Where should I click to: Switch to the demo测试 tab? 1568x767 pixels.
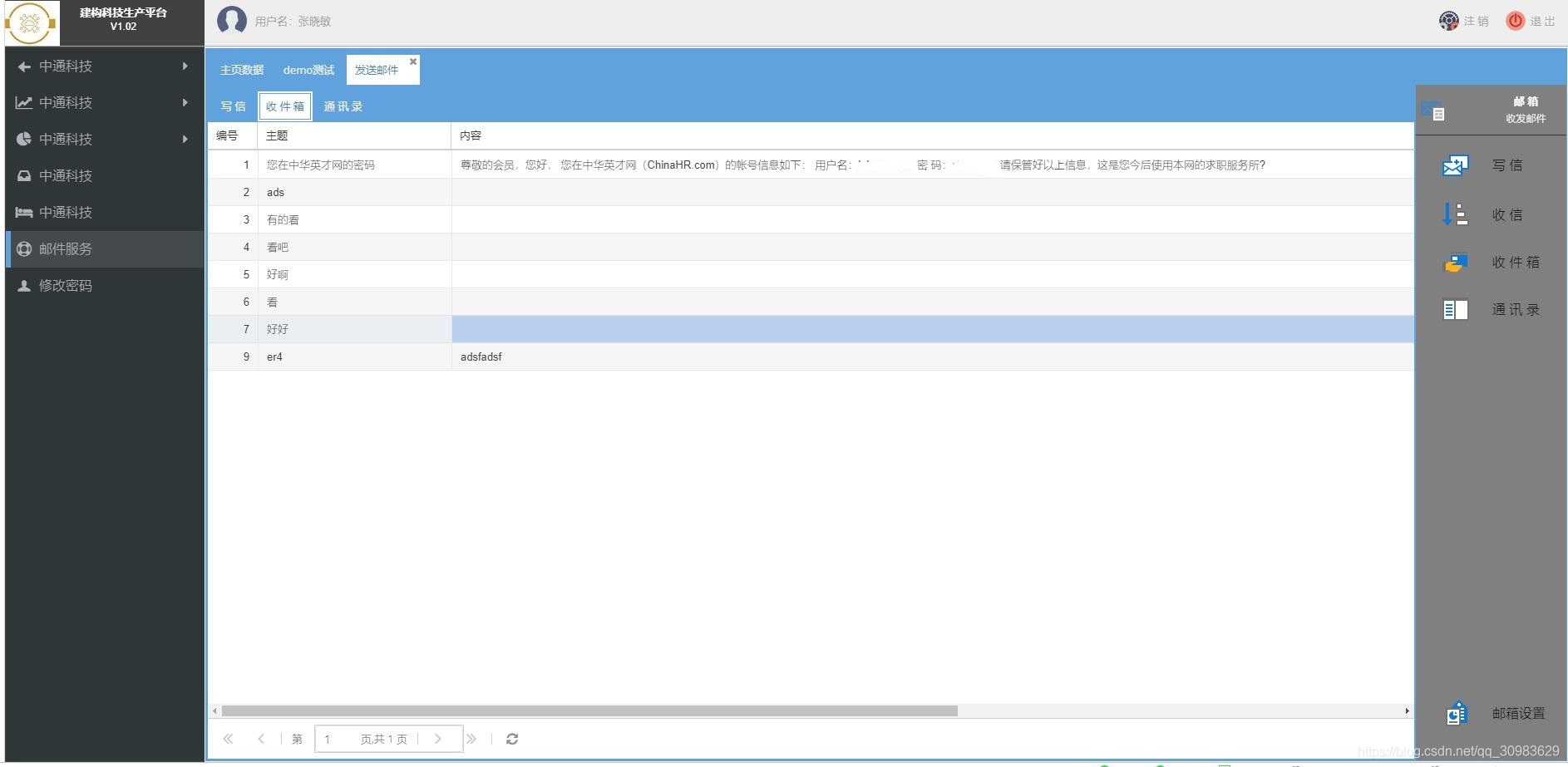tap(308, 70)
